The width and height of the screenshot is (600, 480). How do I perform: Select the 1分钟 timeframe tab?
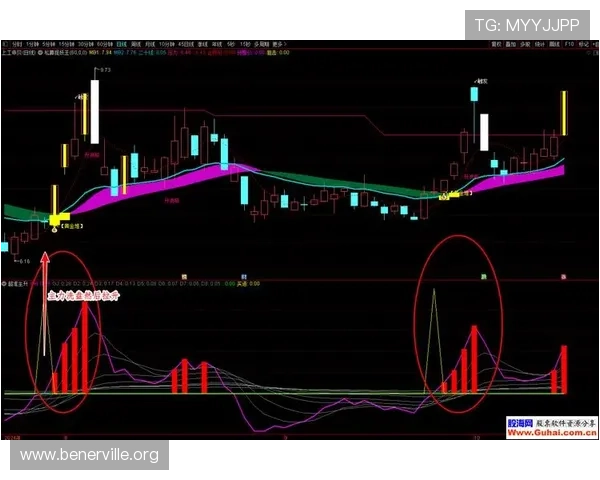[x=28, y=45]
